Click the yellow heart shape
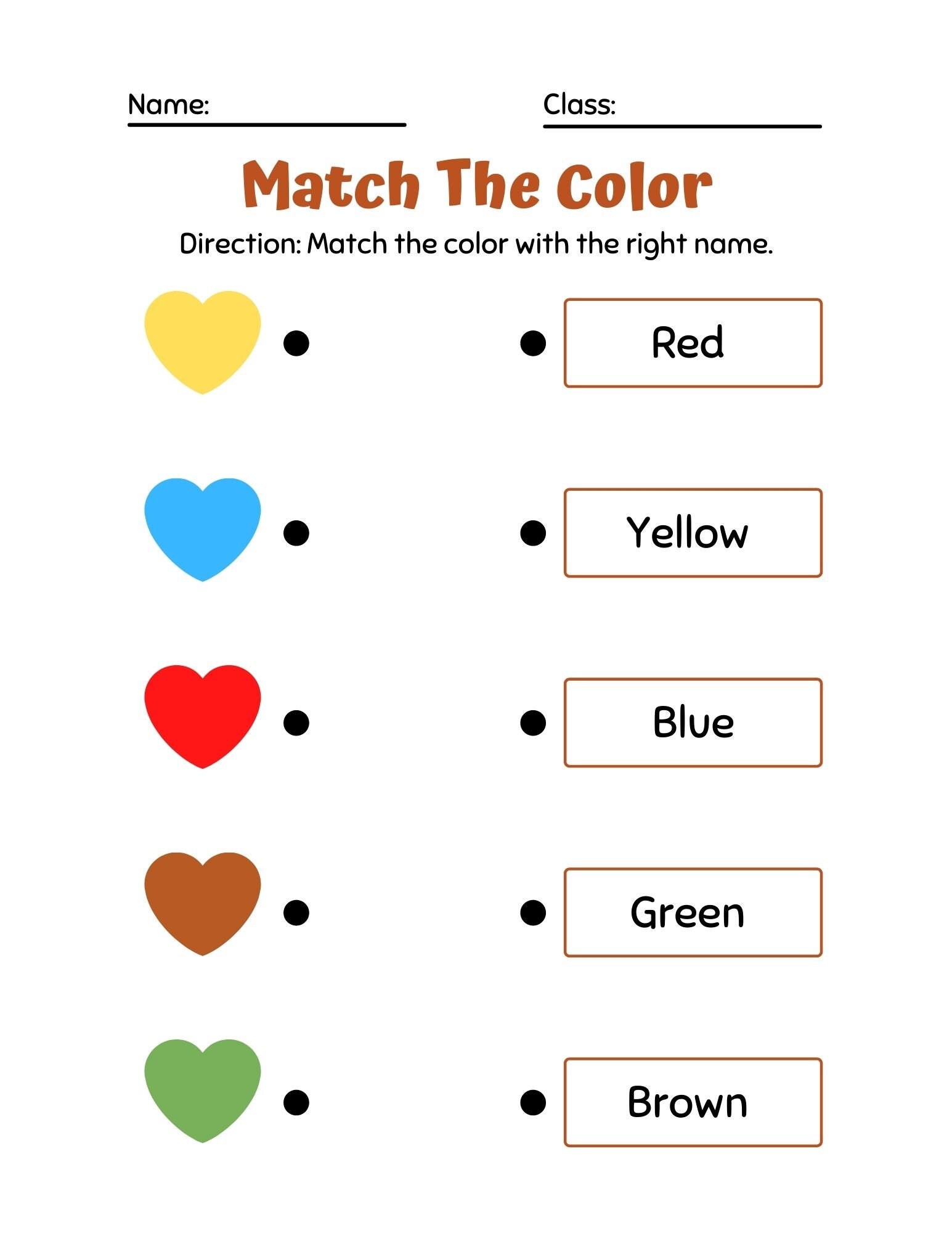Viewport: 952px width, 1233px height. point(202,342)
